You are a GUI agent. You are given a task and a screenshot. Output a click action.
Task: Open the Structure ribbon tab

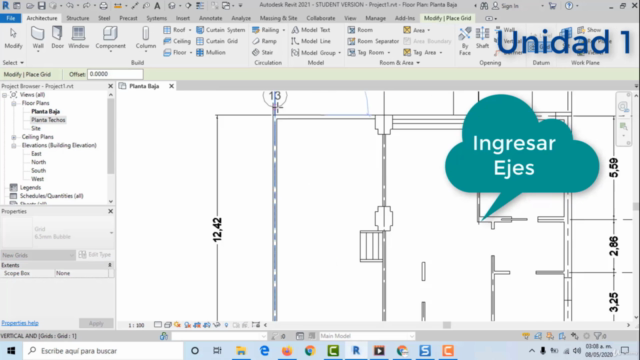[x=78, y=18]
